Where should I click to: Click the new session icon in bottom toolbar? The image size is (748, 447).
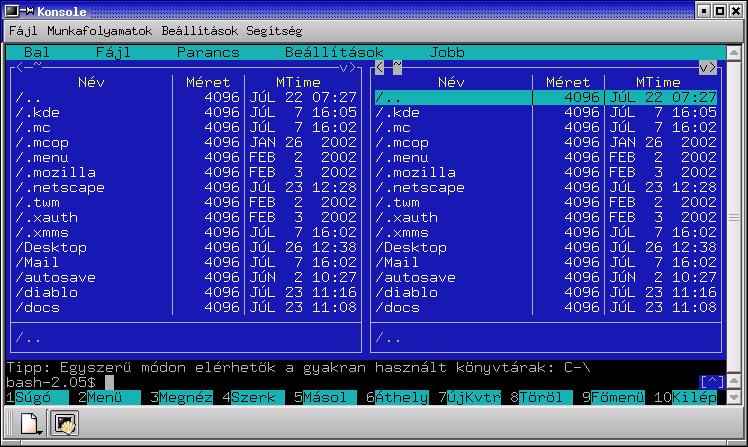coord(31,425)
